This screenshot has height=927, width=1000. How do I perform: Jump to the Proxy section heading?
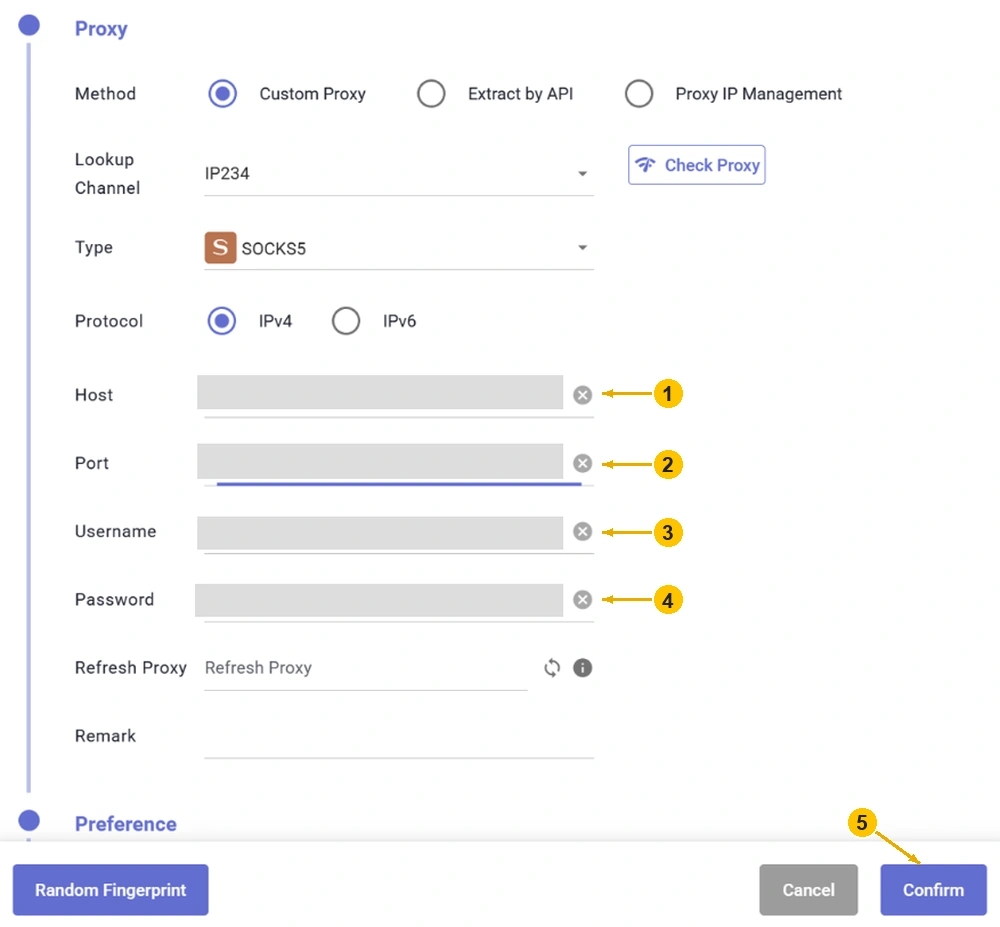pos(101,29)
